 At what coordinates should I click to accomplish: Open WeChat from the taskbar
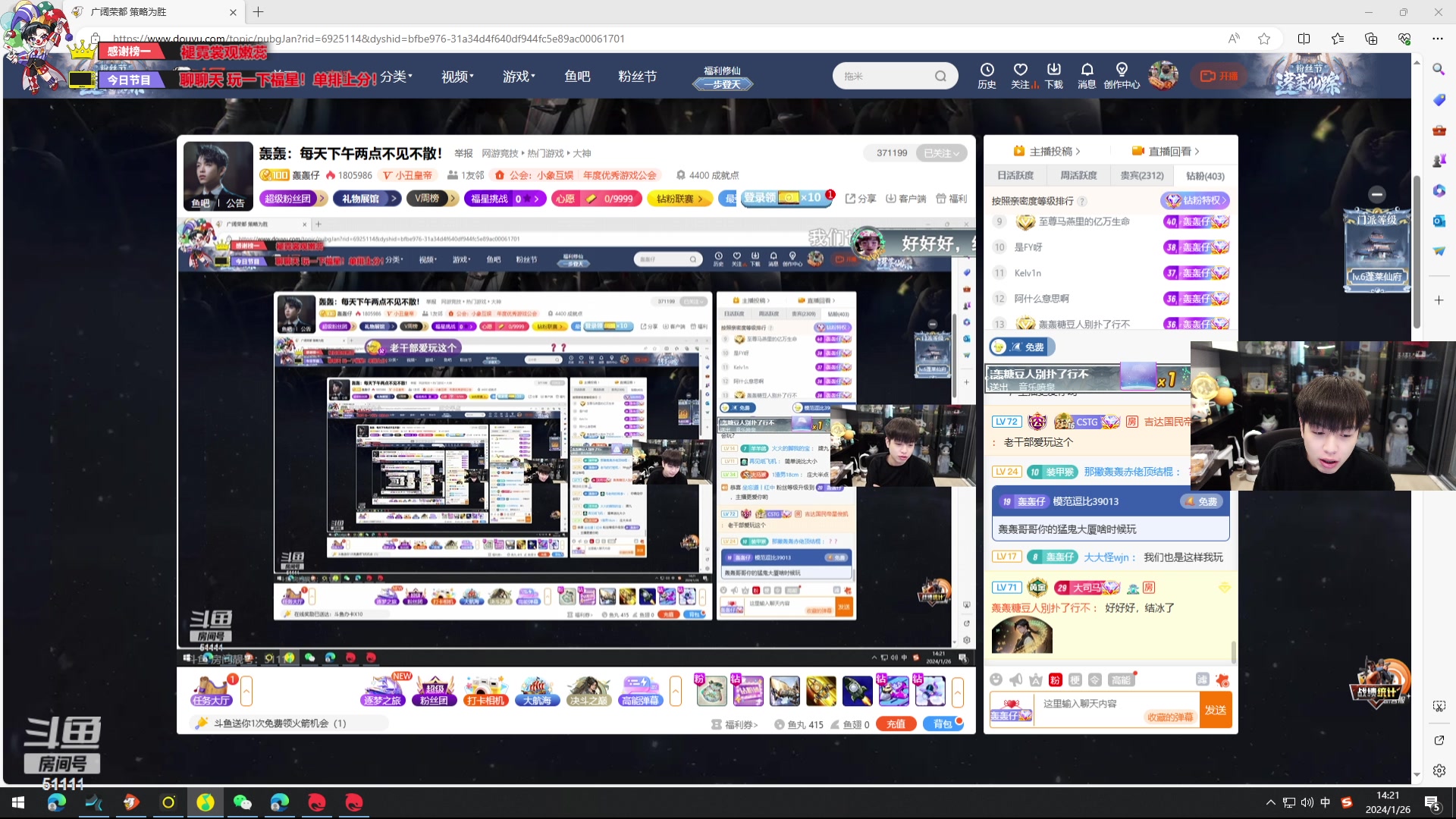tap(242, 802)
